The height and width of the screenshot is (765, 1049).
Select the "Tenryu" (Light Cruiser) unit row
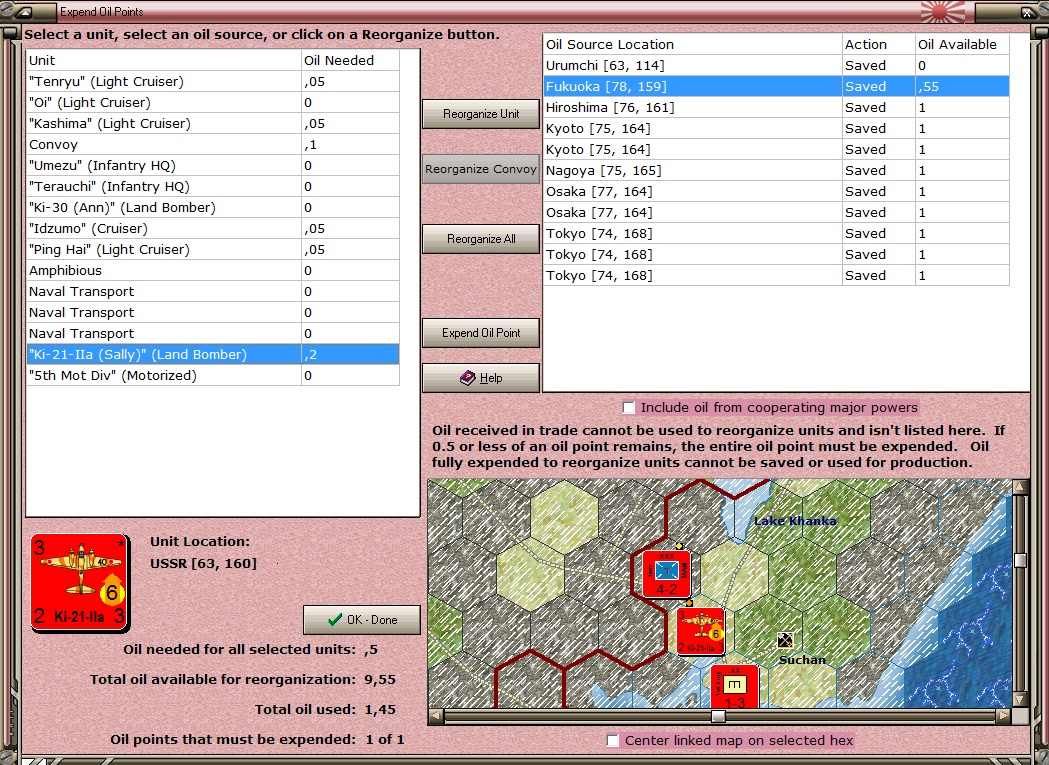[x=213, y=82]
